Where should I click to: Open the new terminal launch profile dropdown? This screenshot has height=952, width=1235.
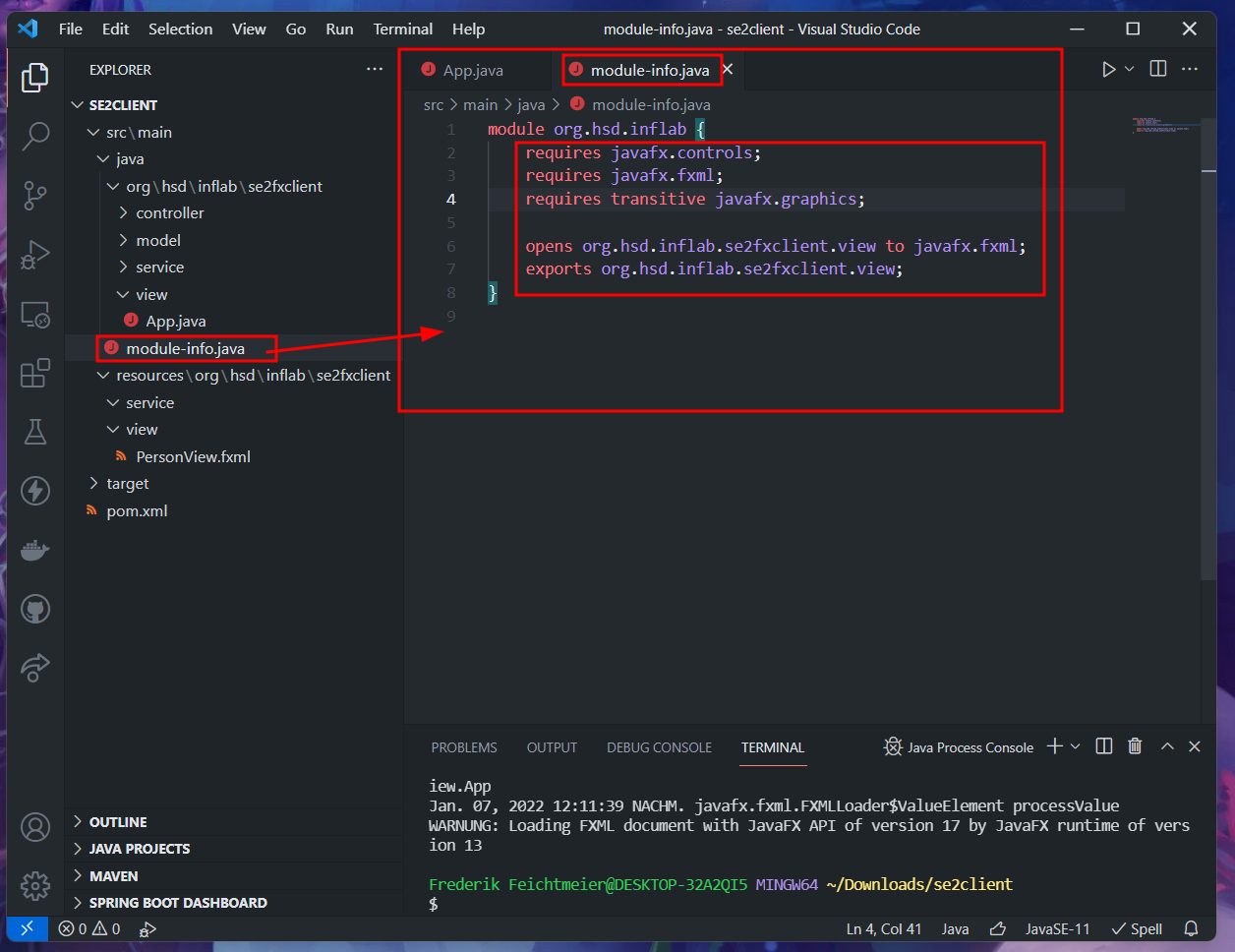tap(1075, 746)
